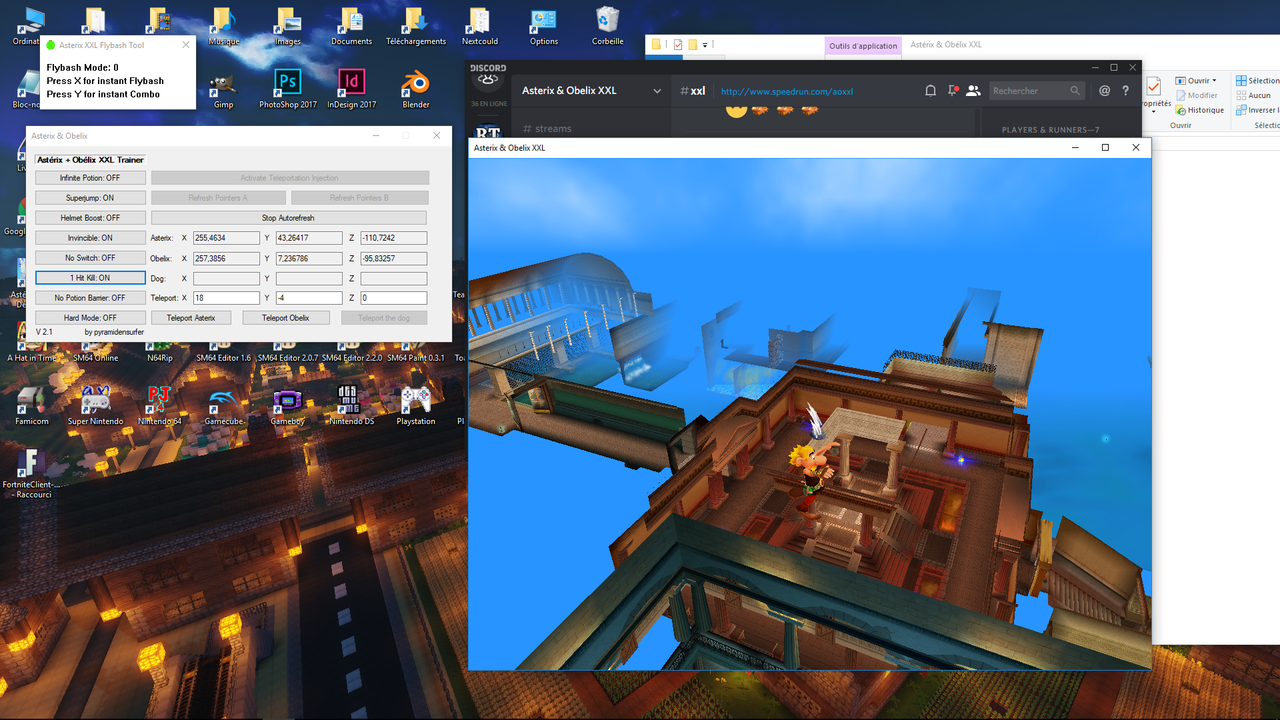1280x720 pixels.
Task: Close the Asterix XXL Flybash Tool popup
Action: pyautogui.click(x=185, y=45)
